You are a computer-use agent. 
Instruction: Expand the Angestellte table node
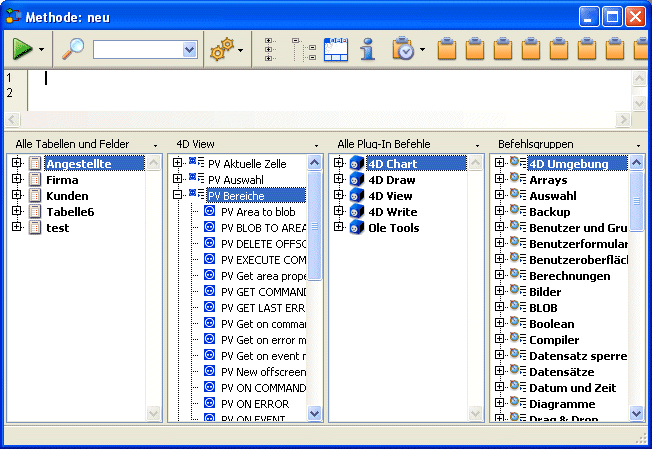coord(16,164)
